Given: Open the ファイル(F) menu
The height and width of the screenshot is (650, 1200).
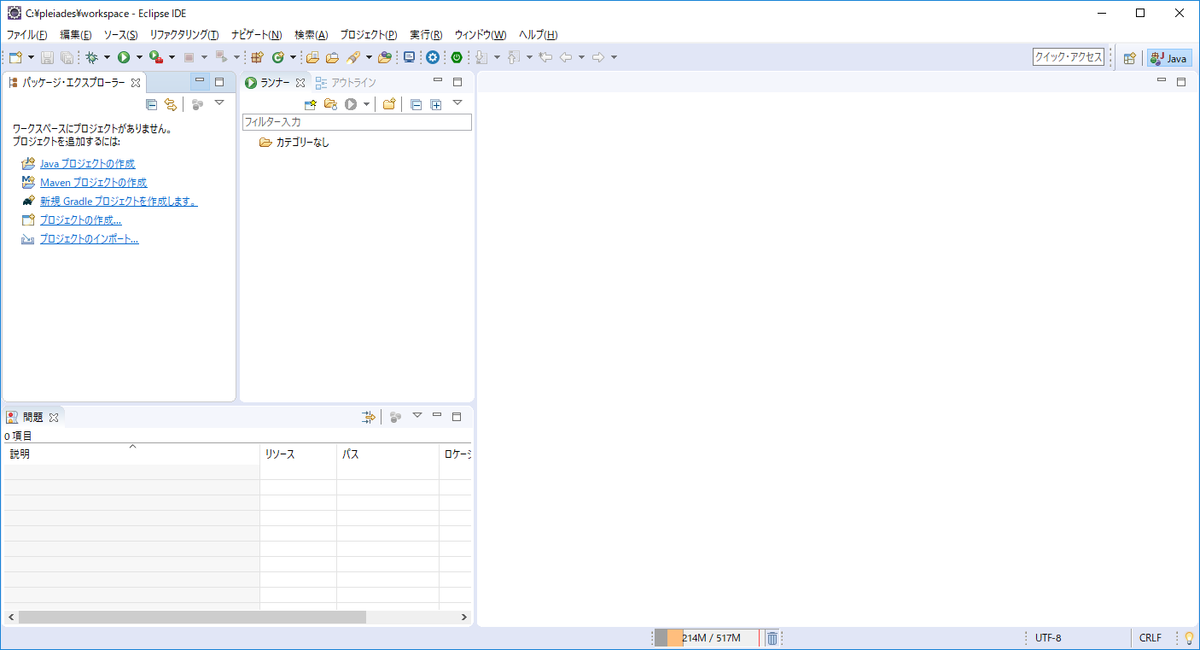Looking at the screenshot, I should click(x=27, y=34).
